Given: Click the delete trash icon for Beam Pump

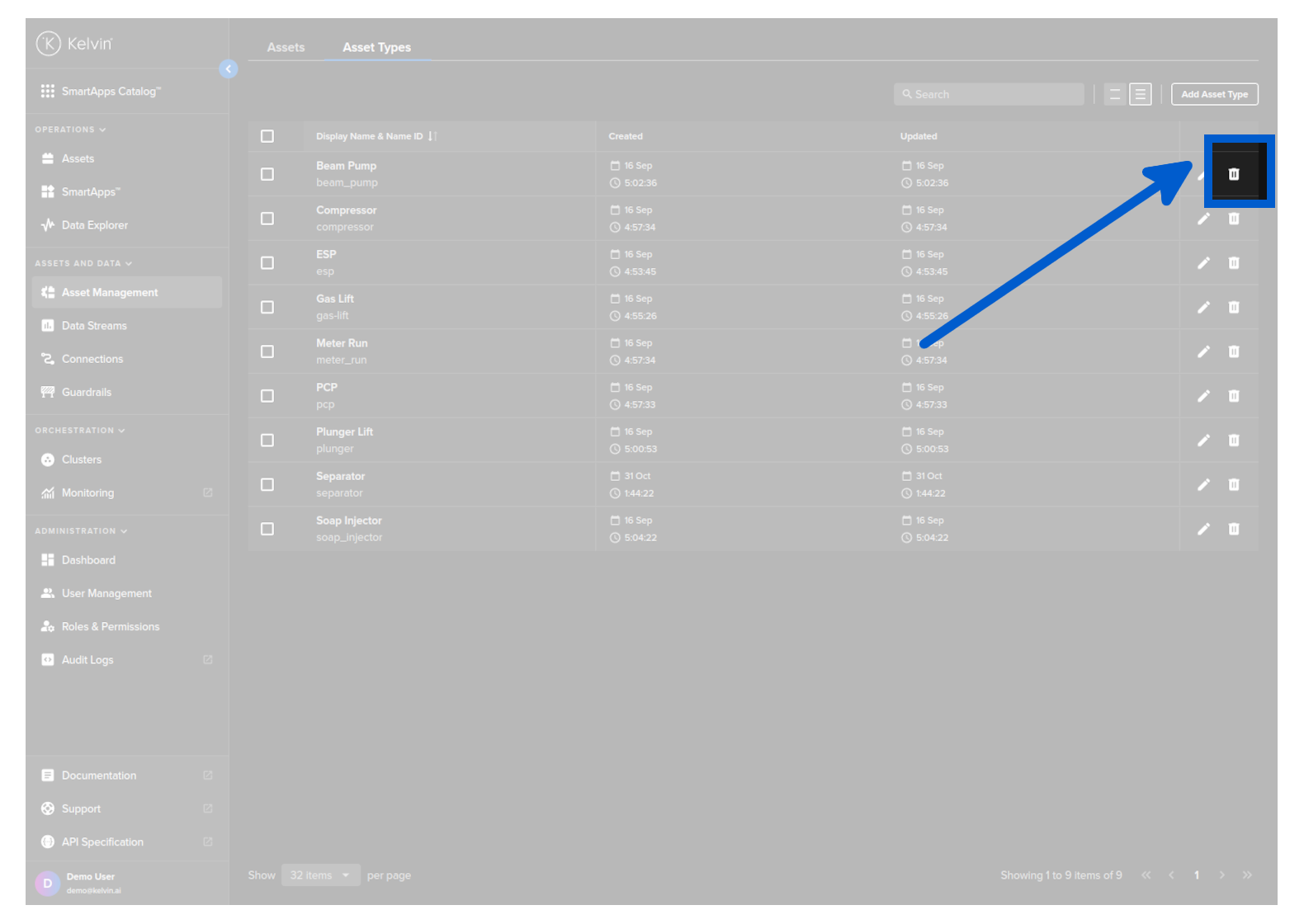Looking at the screenshot, I should [x=1233, y=174].
